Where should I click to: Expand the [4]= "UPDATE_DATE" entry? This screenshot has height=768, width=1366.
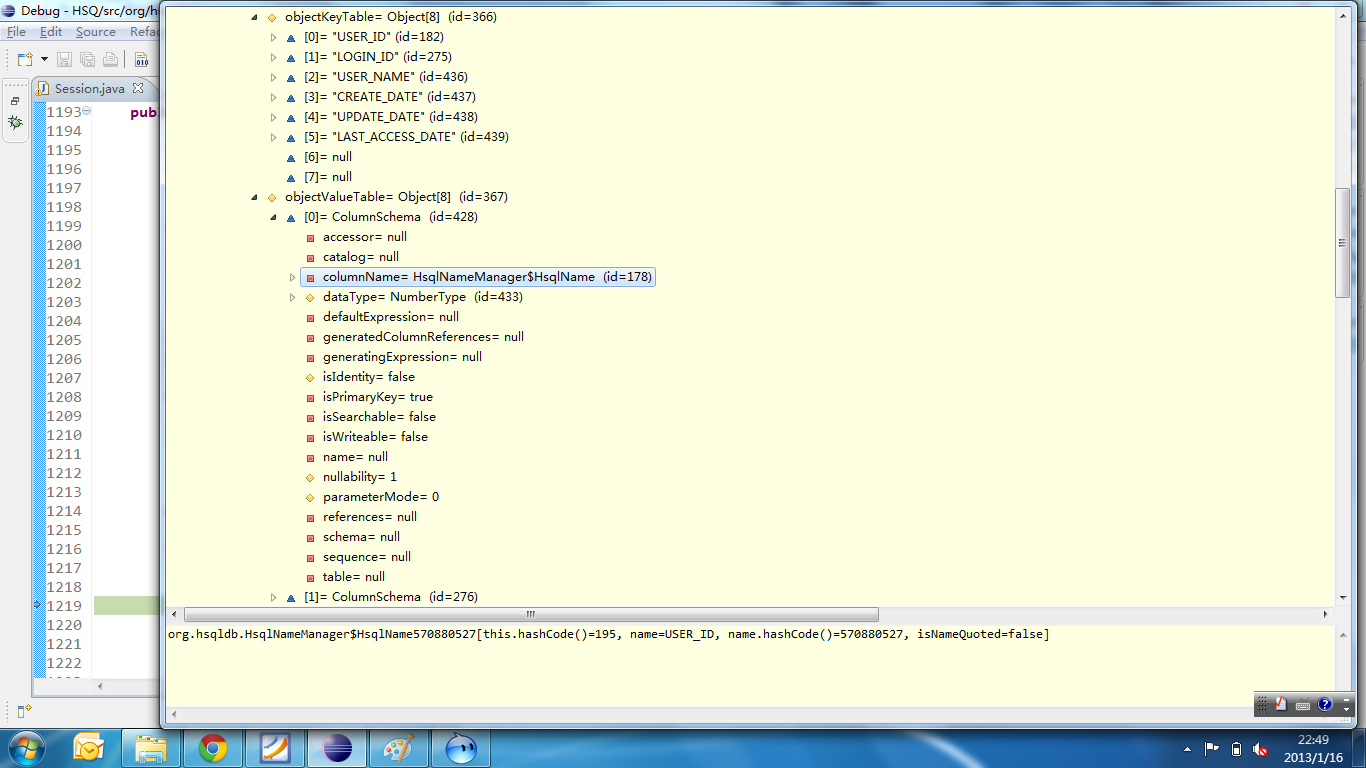(273, 117)
